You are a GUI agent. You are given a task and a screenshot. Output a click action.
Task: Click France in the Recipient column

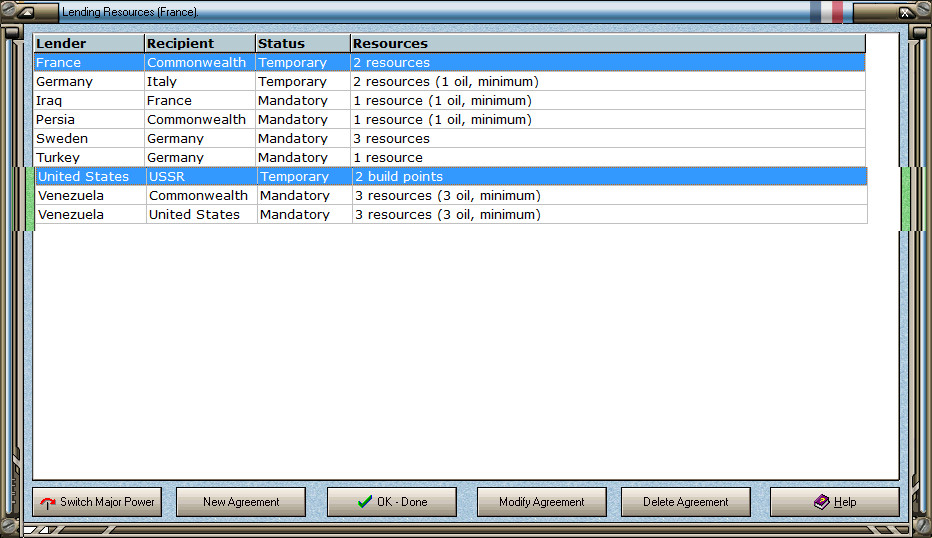pyautogui.click(x=200, y=100)
